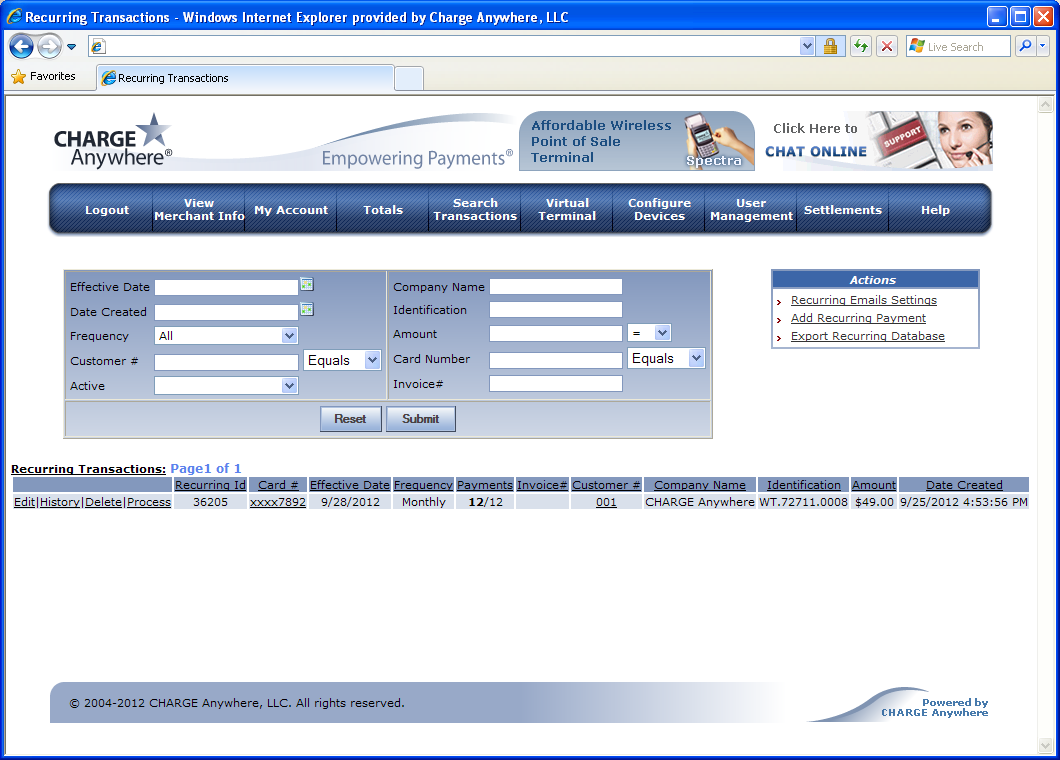This screenshot has height=760, width=1060.
Task: Open the Virtual Terminal menu
Action: pyautogui.click(x=567, y=210)
